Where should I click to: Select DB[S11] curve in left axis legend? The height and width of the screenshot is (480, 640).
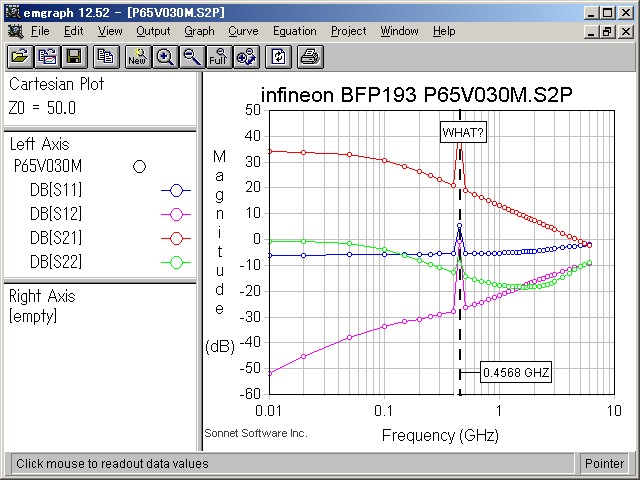pos(56,190)
